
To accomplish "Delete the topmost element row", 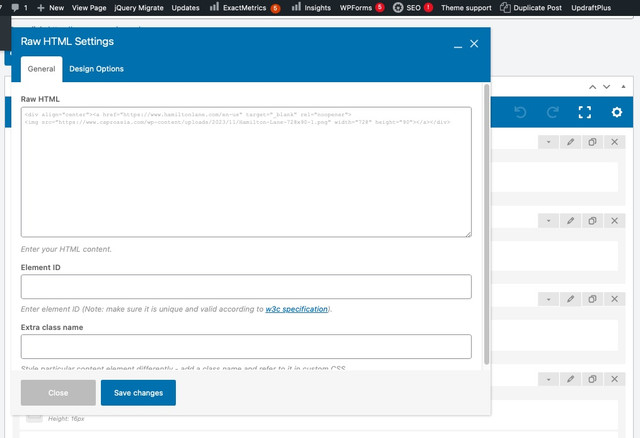I will (x=614, y=142).
